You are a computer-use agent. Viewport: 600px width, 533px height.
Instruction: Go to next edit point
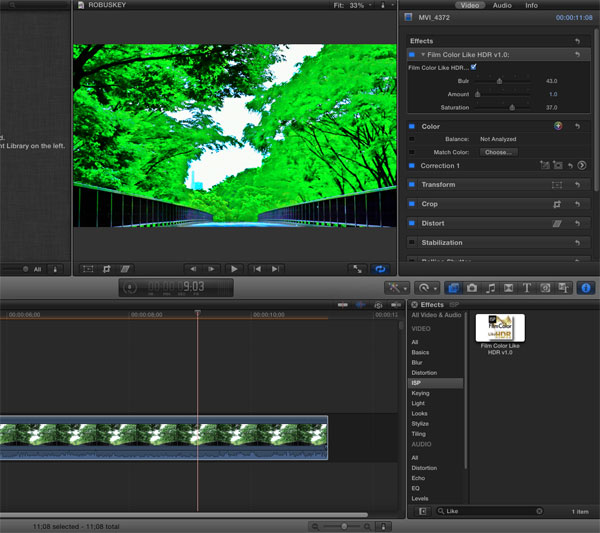(275, 269)
